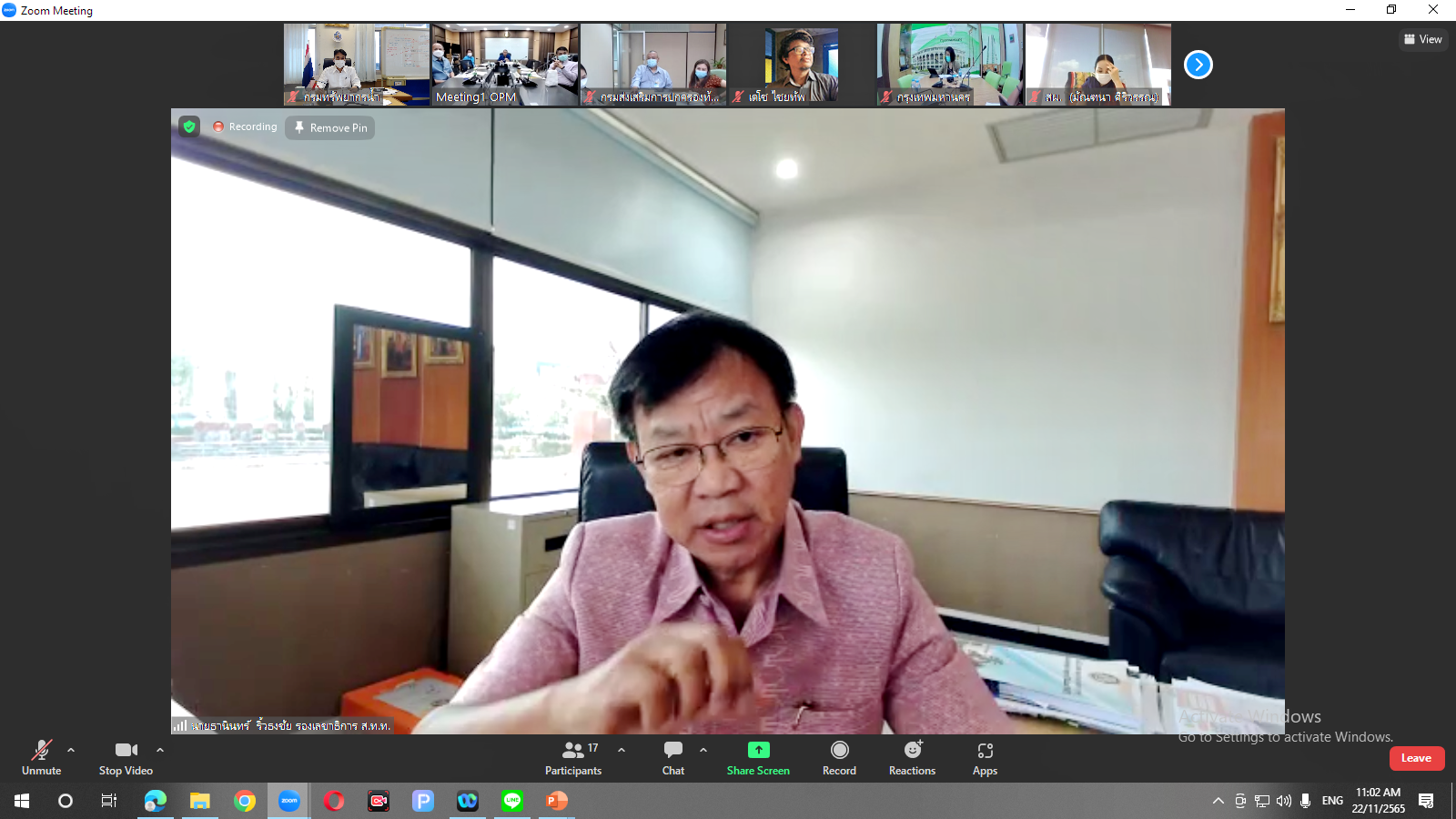Expand the arrow next to Participants
The height and width of the screenshot is (819, 1456).
coord(622,750)
